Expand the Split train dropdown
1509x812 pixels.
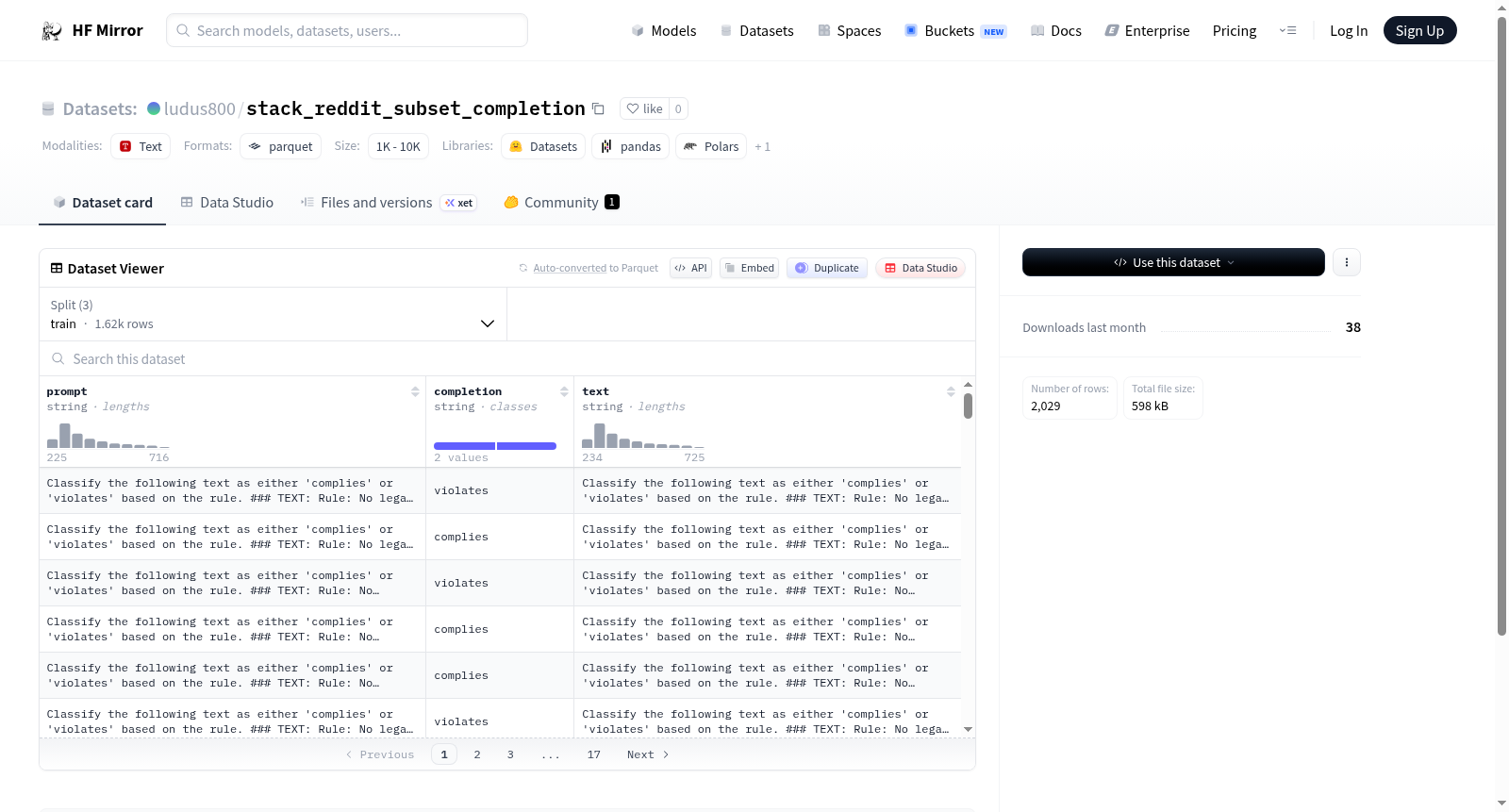(273, 314)
